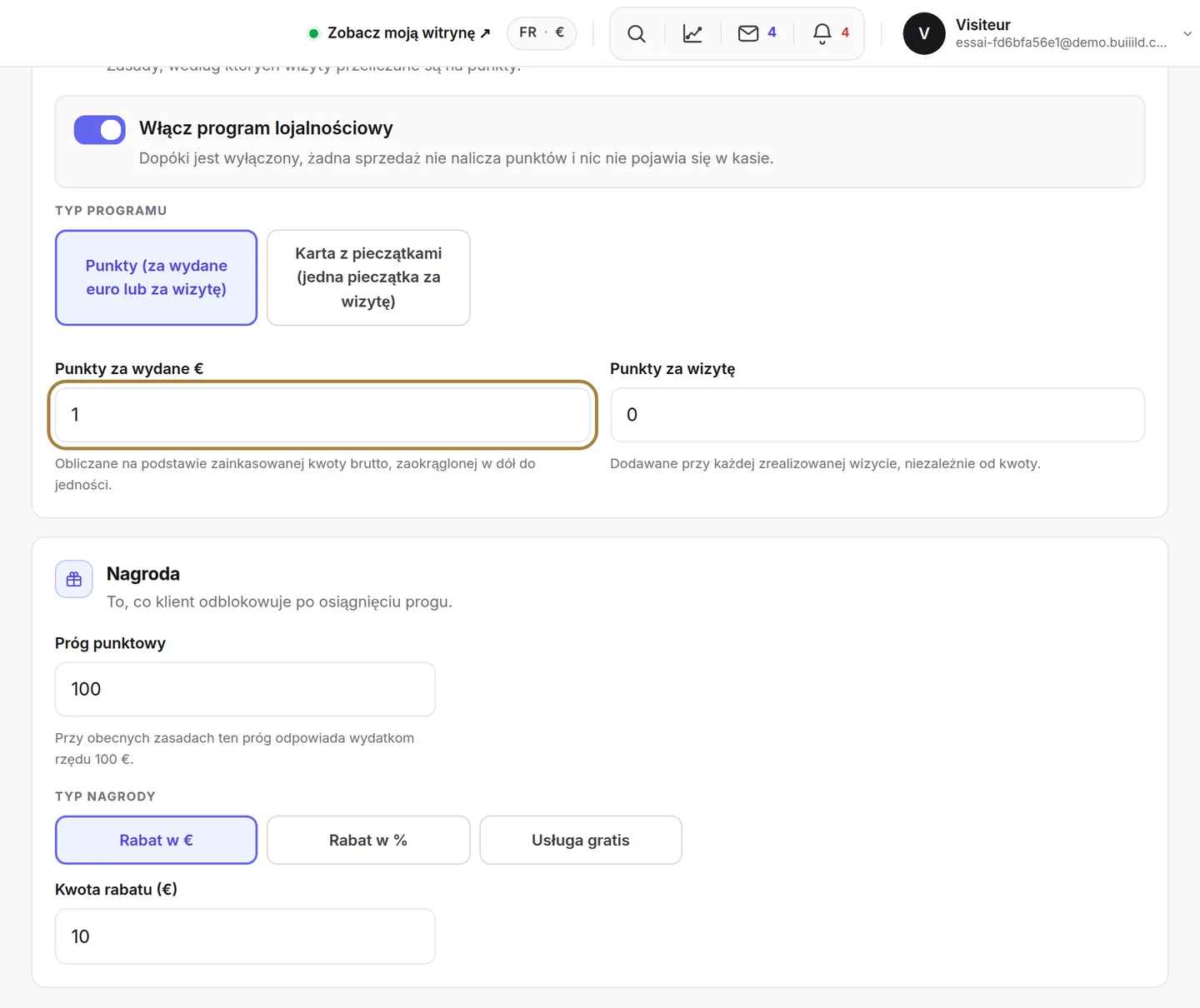Open messages envelope icon

(x=748, y=33)
